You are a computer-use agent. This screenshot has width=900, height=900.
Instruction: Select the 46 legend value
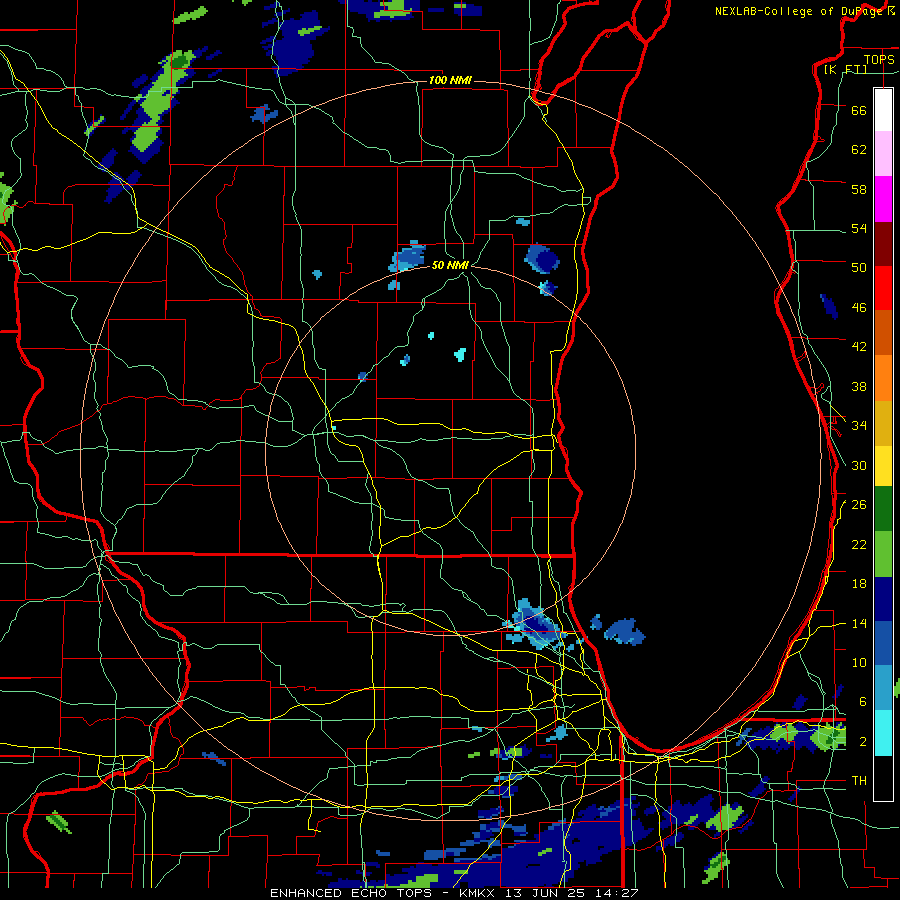click(x=859, y=308)
